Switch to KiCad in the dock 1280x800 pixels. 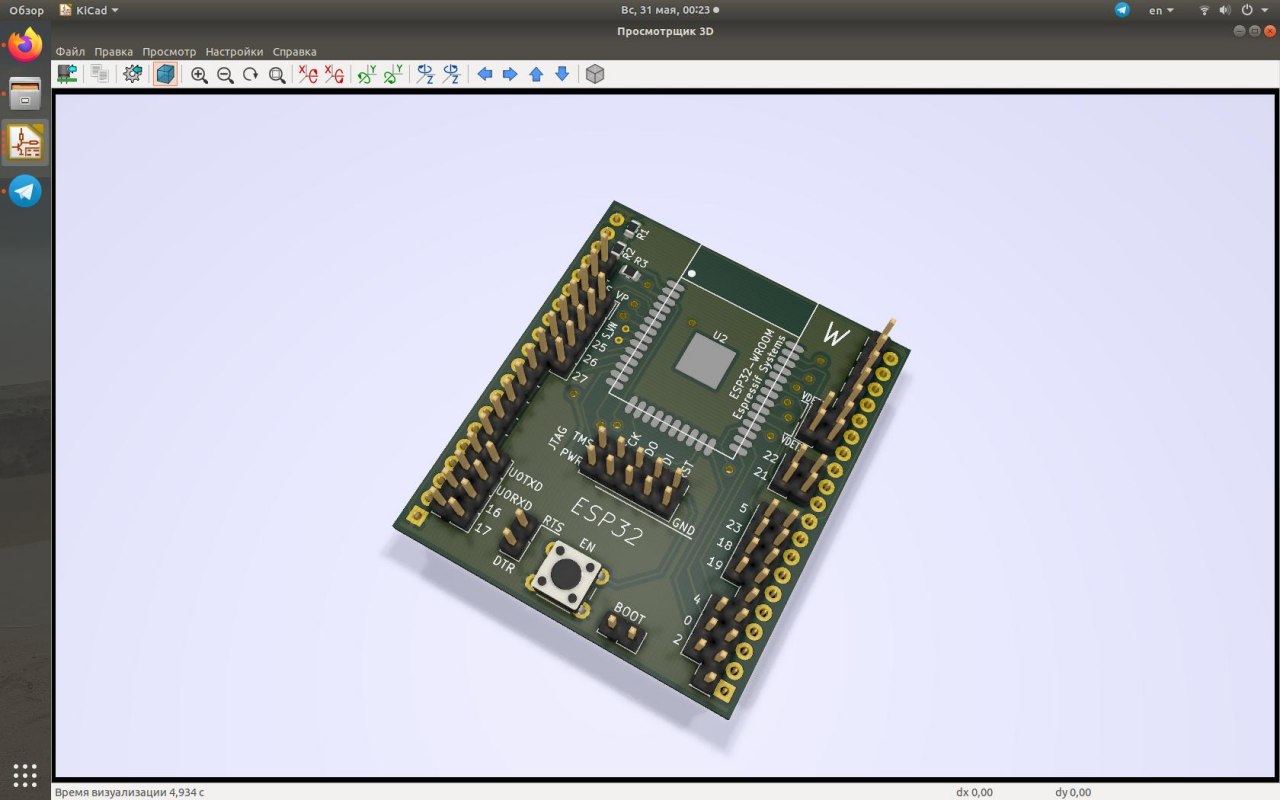click(x=25, y=143)
